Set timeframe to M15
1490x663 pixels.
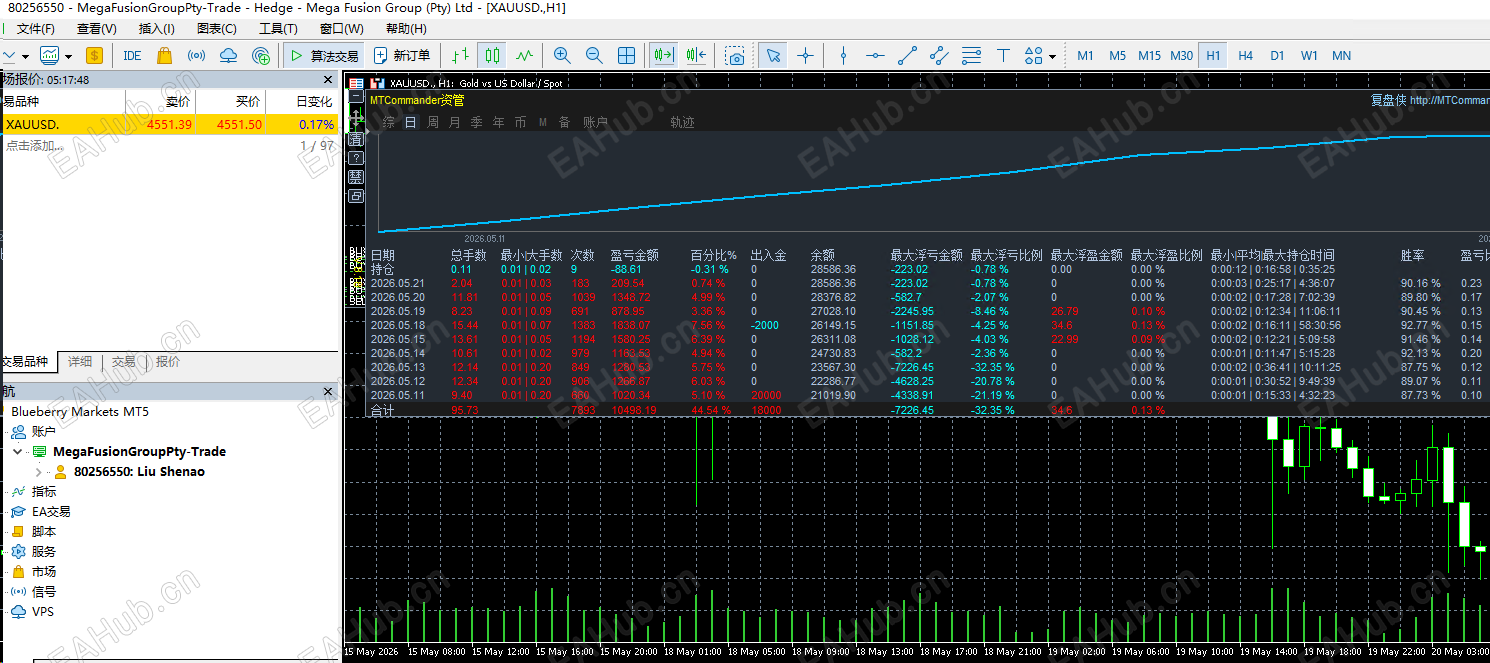pos(1149,56)
